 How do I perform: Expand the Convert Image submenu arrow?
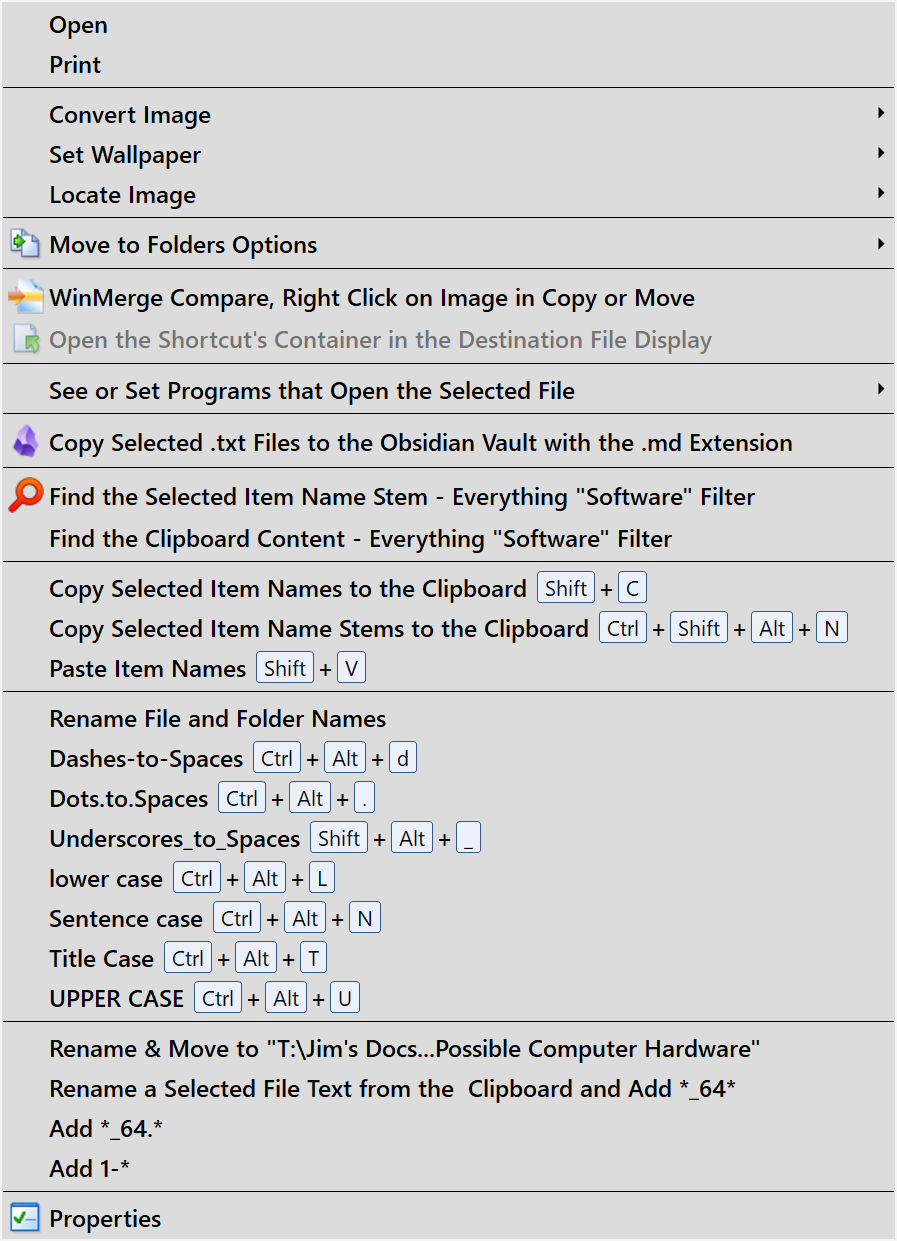pos(880,114)
